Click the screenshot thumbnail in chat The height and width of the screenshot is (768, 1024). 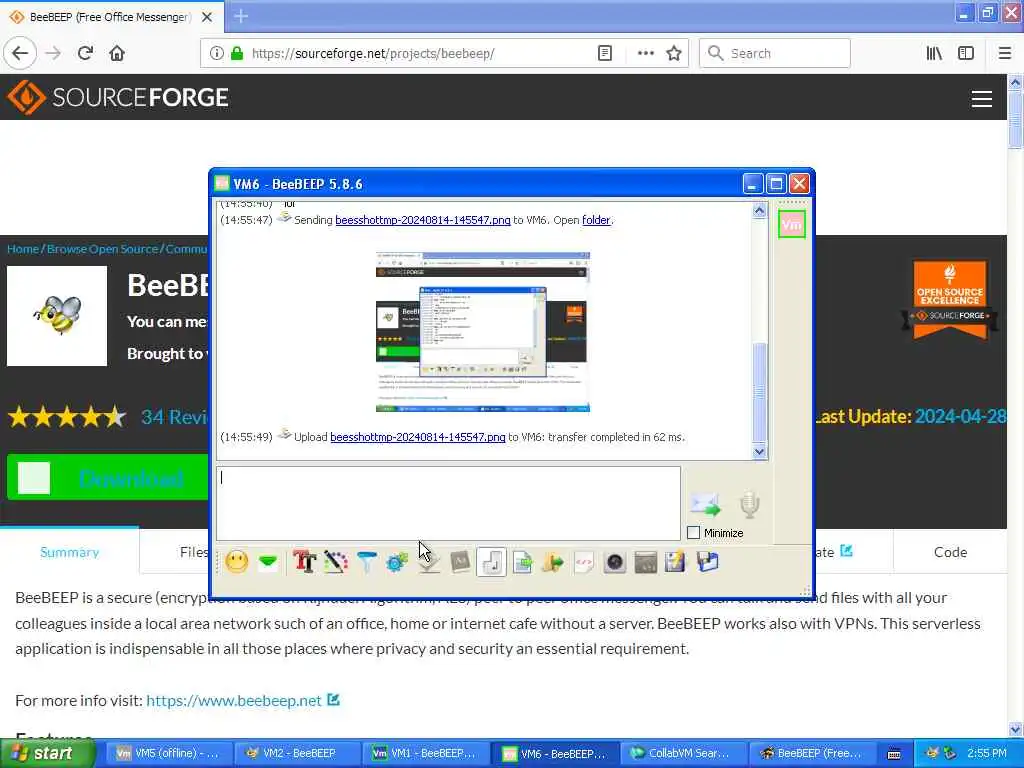click(483, 332)
